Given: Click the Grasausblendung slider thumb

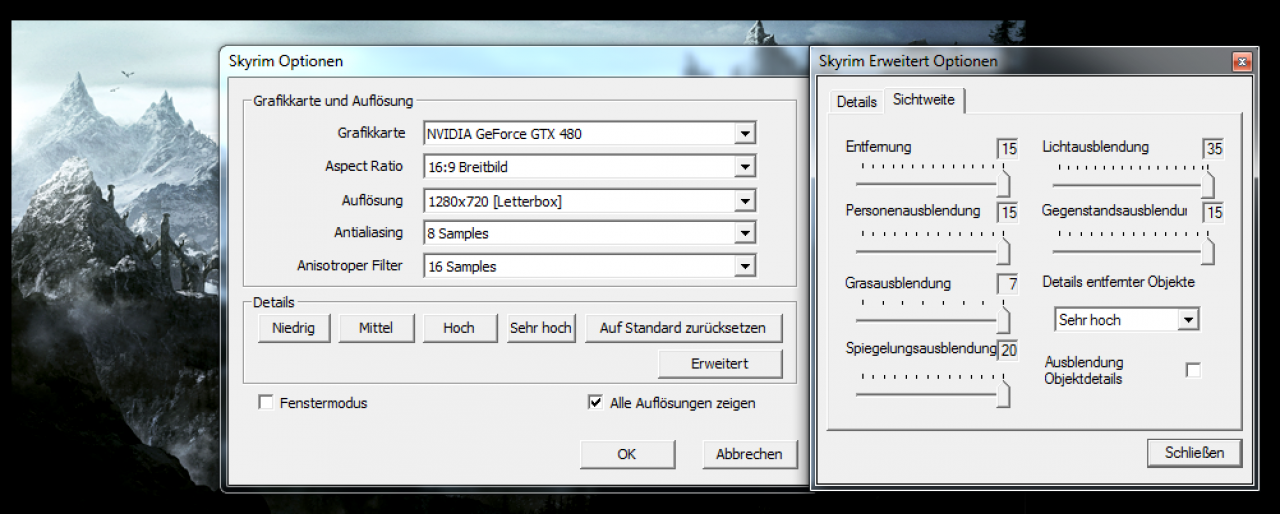Looking at the screenshot, I should click(x=1004, y=321).
